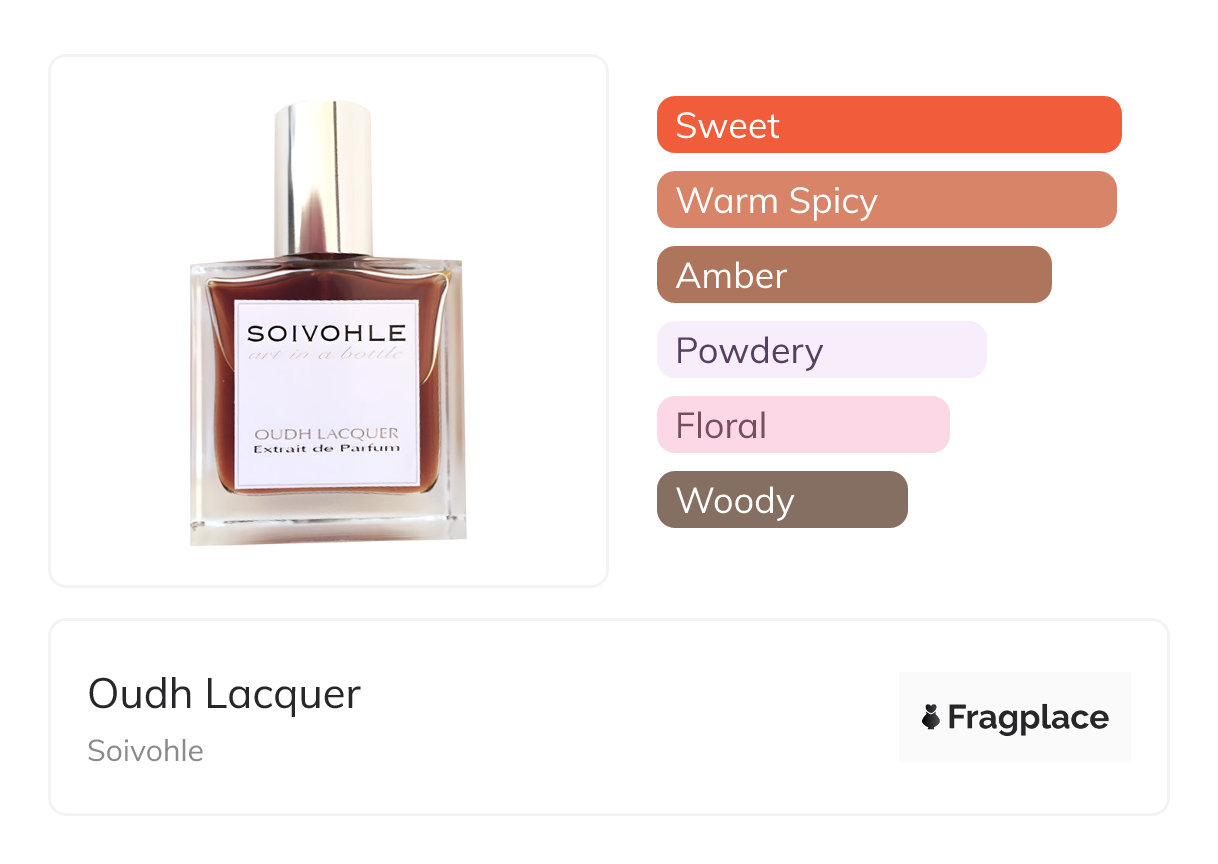Click the Oudh Lacquer title

coord(224,694)
